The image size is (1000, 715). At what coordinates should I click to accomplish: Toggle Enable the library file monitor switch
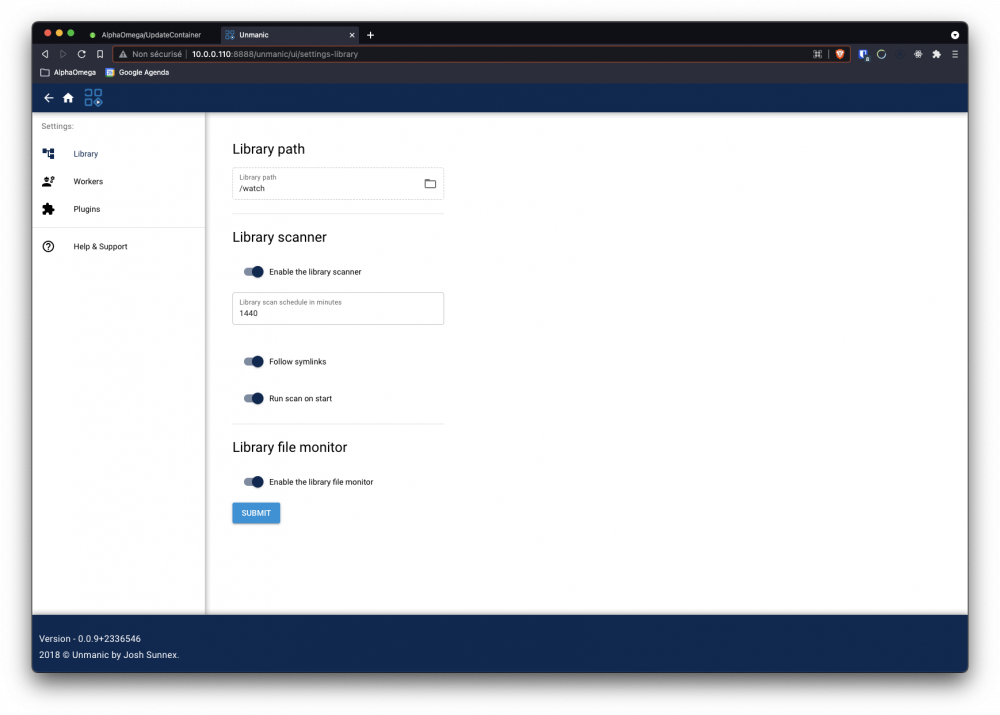click(x=253, y=482)
